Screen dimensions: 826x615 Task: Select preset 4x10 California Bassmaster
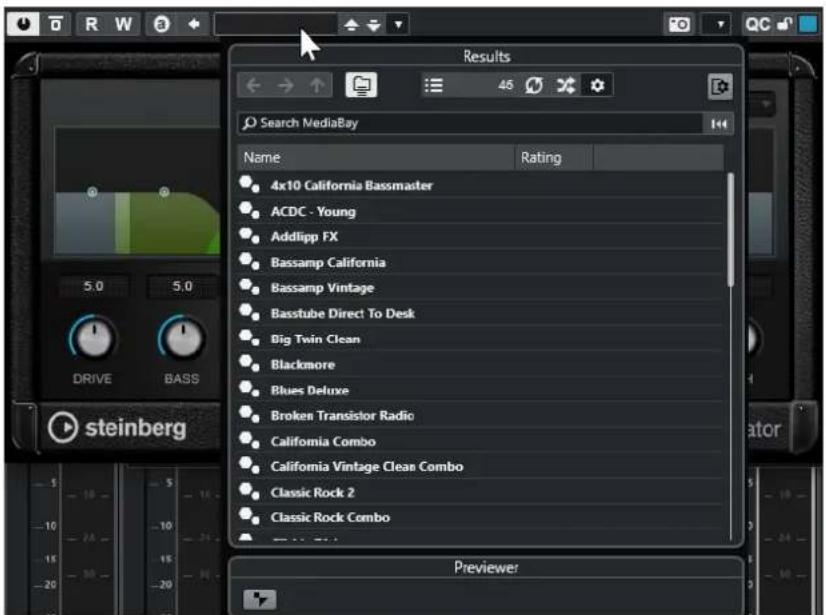coord(481,186)
